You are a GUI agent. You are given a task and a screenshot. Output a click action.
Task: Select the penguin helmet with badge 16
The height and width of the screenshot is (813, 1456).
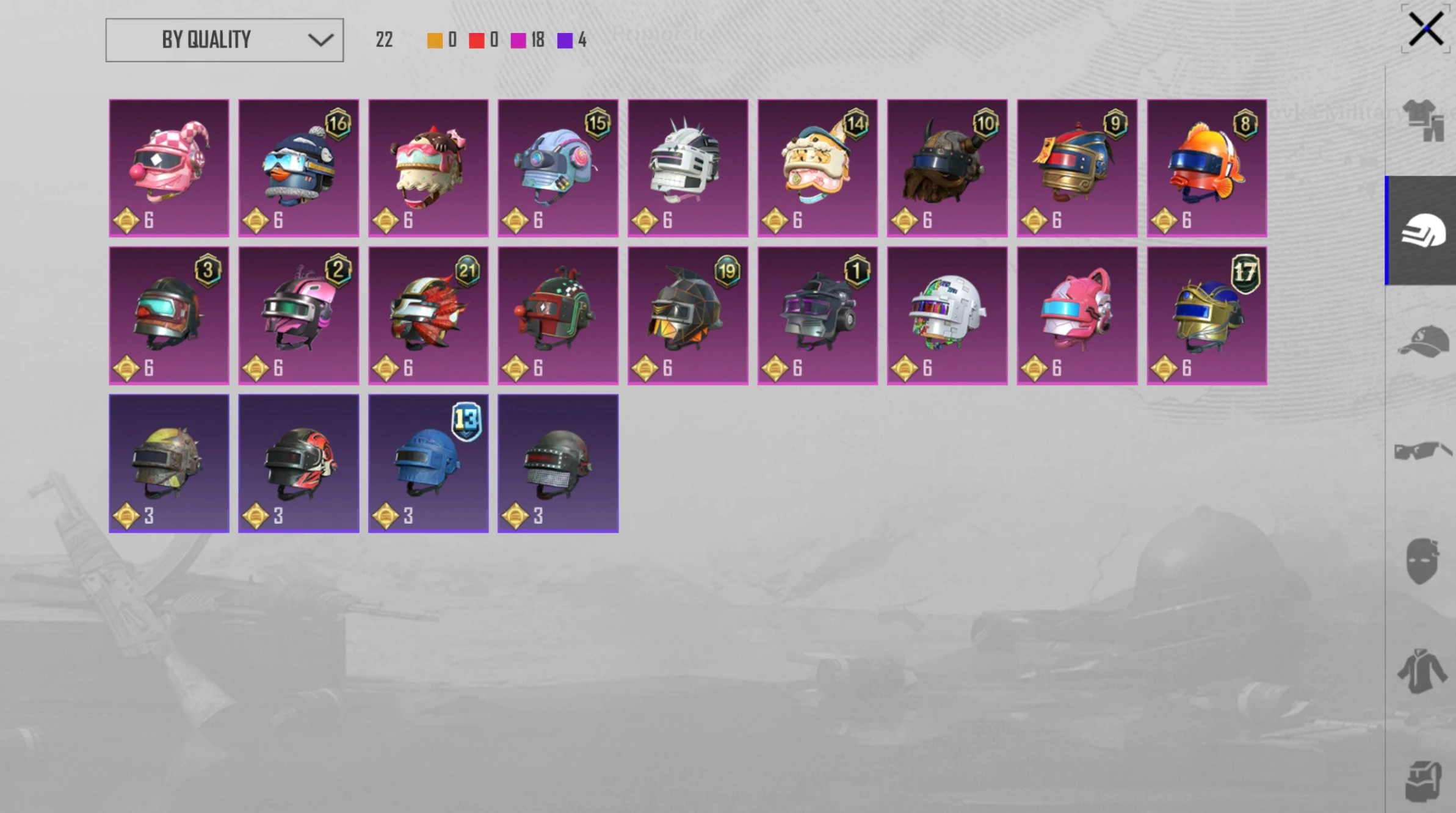pos(299,168)
